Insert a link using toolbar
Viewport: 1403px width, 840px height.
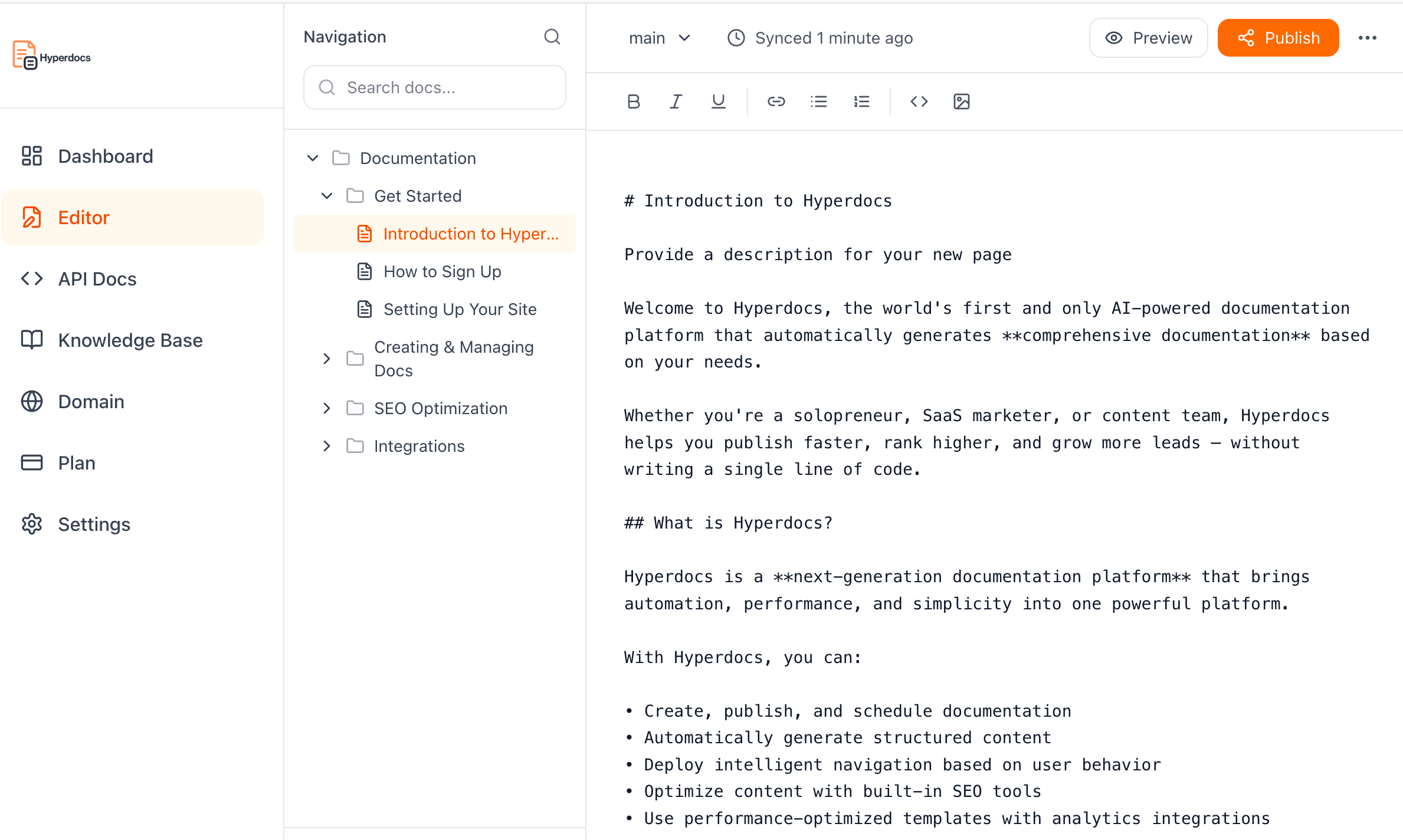776,101
